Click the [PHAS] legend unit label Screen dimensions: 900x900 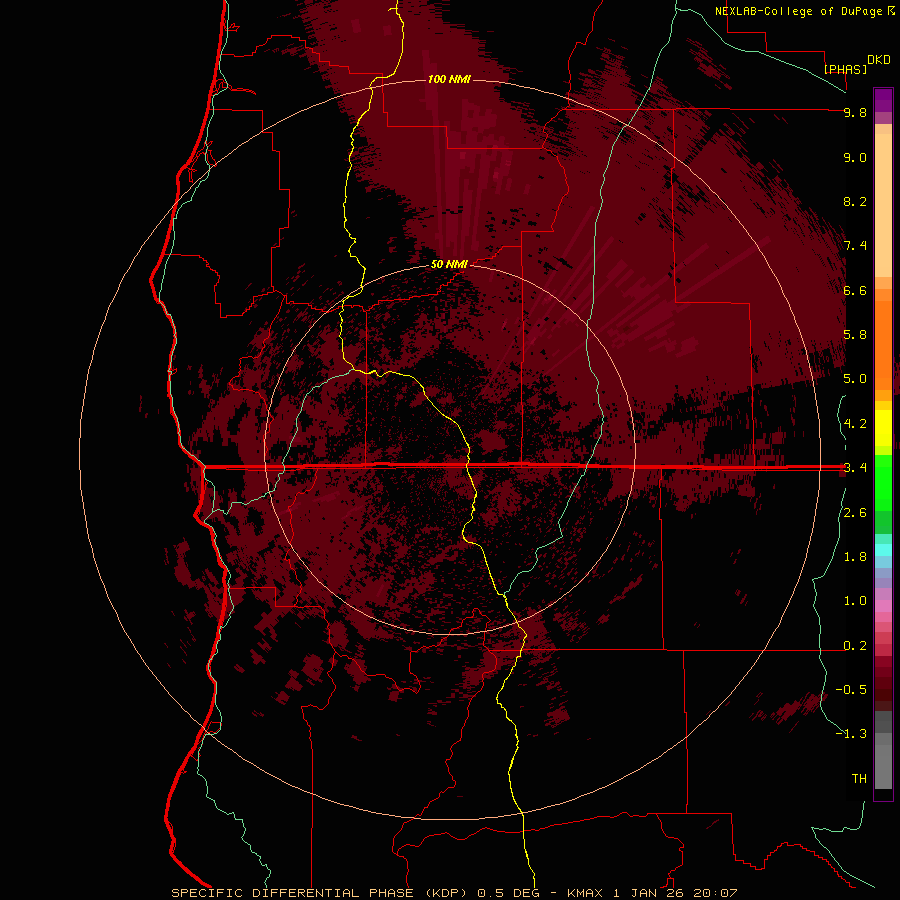845,69
